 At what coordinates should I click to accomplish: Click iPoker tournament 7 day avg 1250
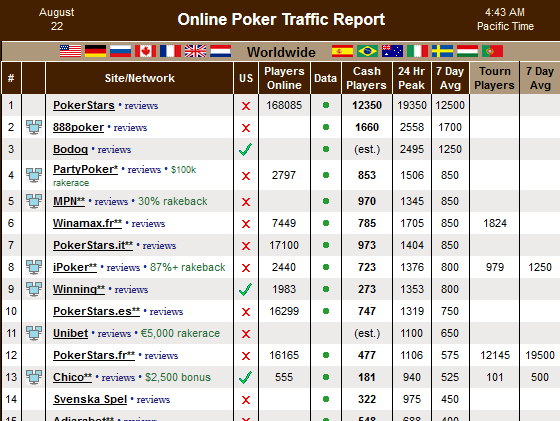(540, 267)
